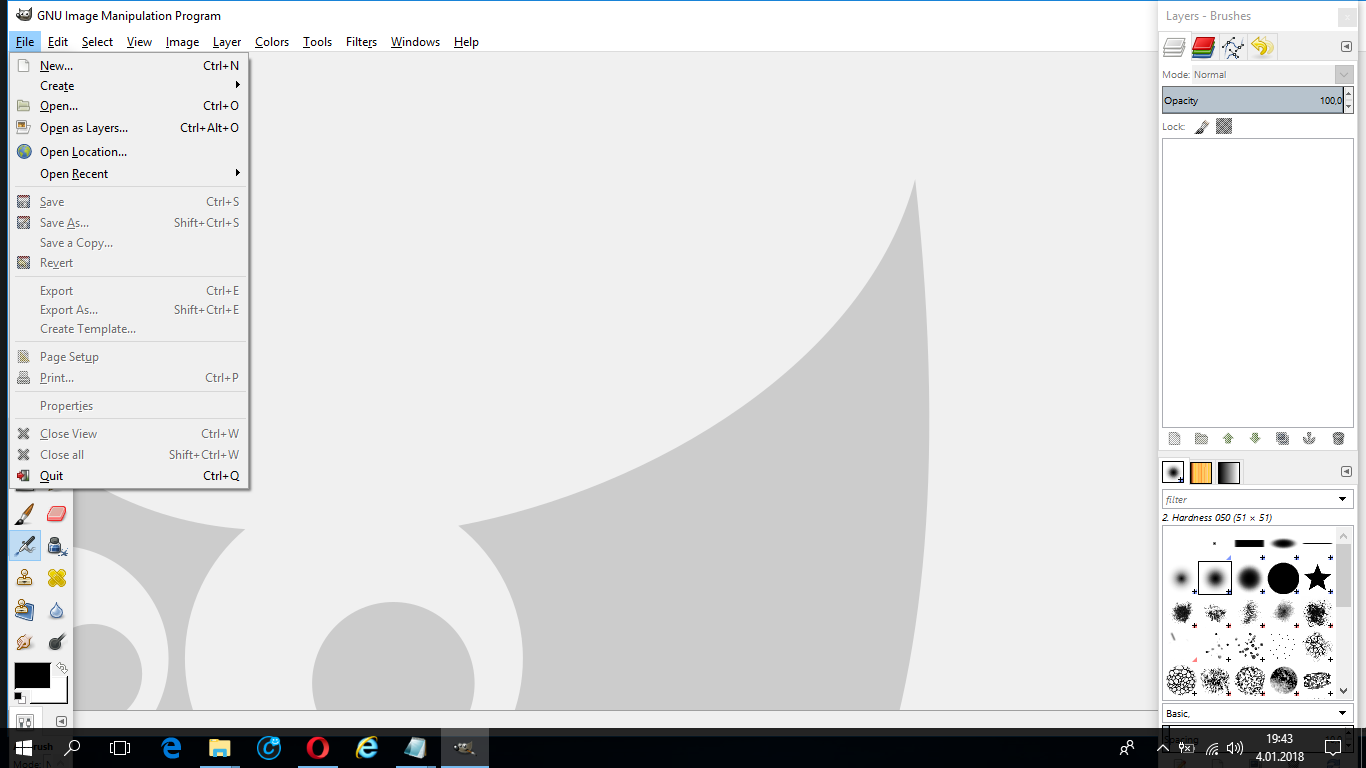Open the toolbox tab configuration arrow
The image size is (1366, 768).
tap(61, 721)
